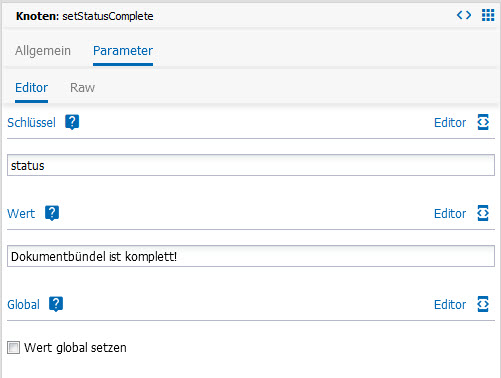Click editor icon beside Global row
Viewport: 501px width, 378px height.
pyautogui.click(x=483, y=304)
